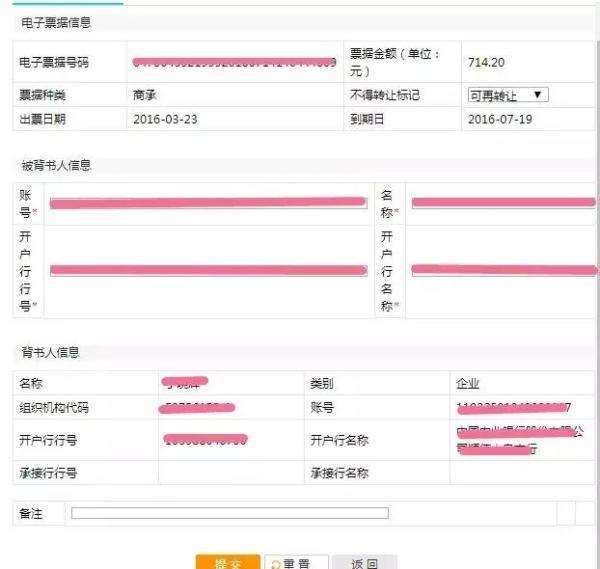Click the orange 提交 submit button
This screenshot has width=600, height=569.
pos(228,562)
